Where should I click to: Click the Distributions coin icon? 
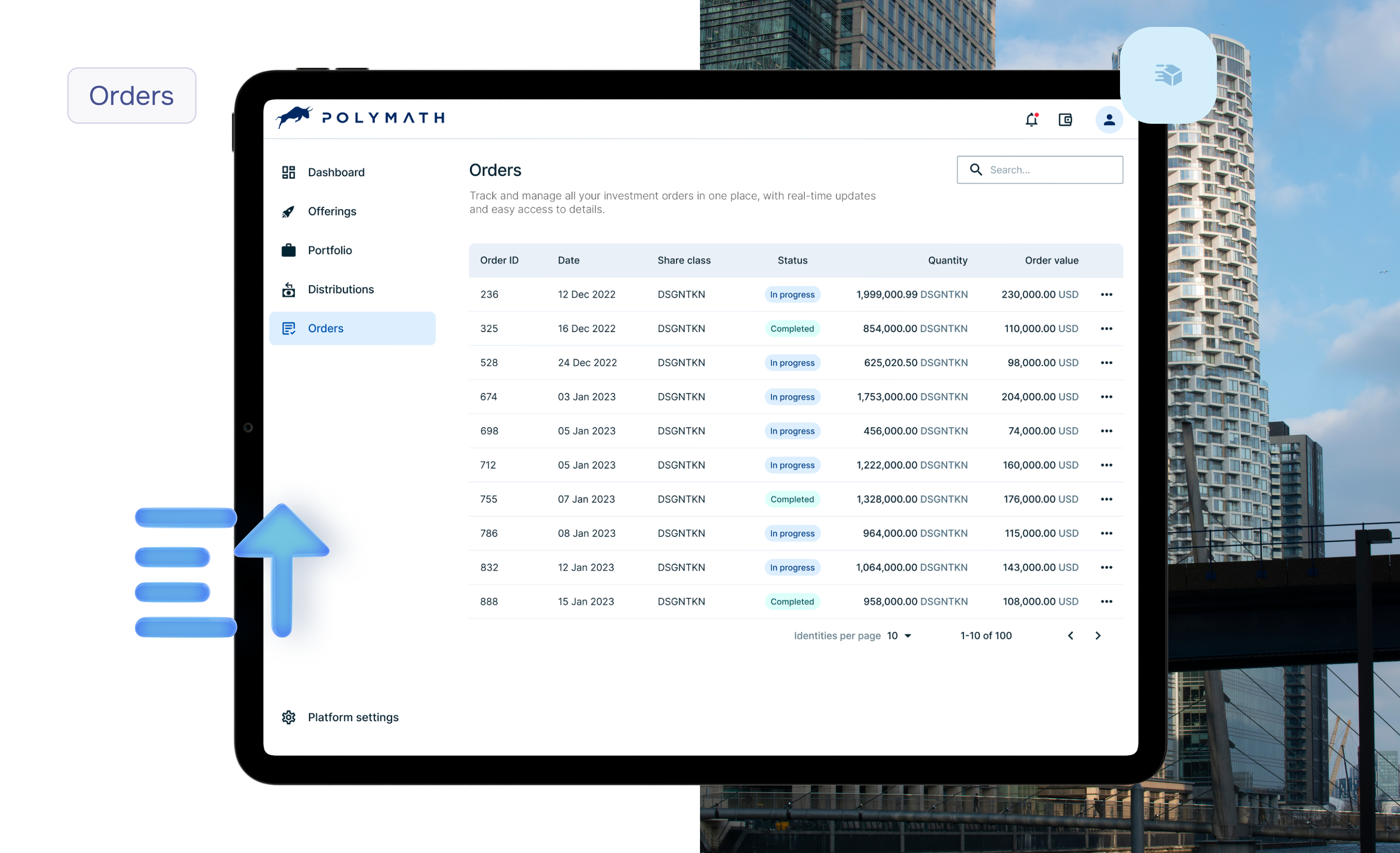289,289
